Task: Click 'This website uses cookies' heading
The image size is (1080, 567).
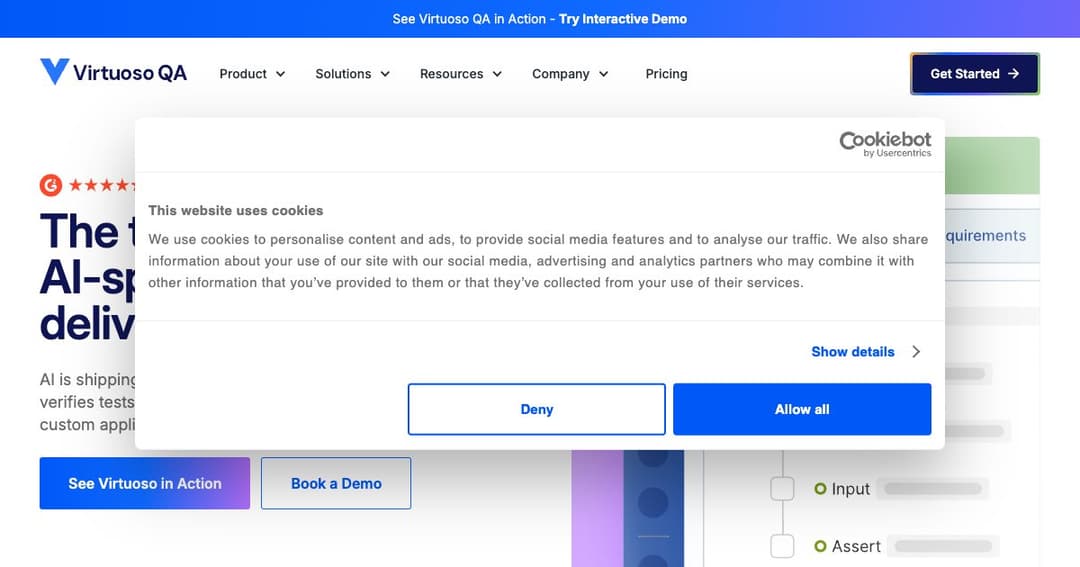Action: [236, 211]
